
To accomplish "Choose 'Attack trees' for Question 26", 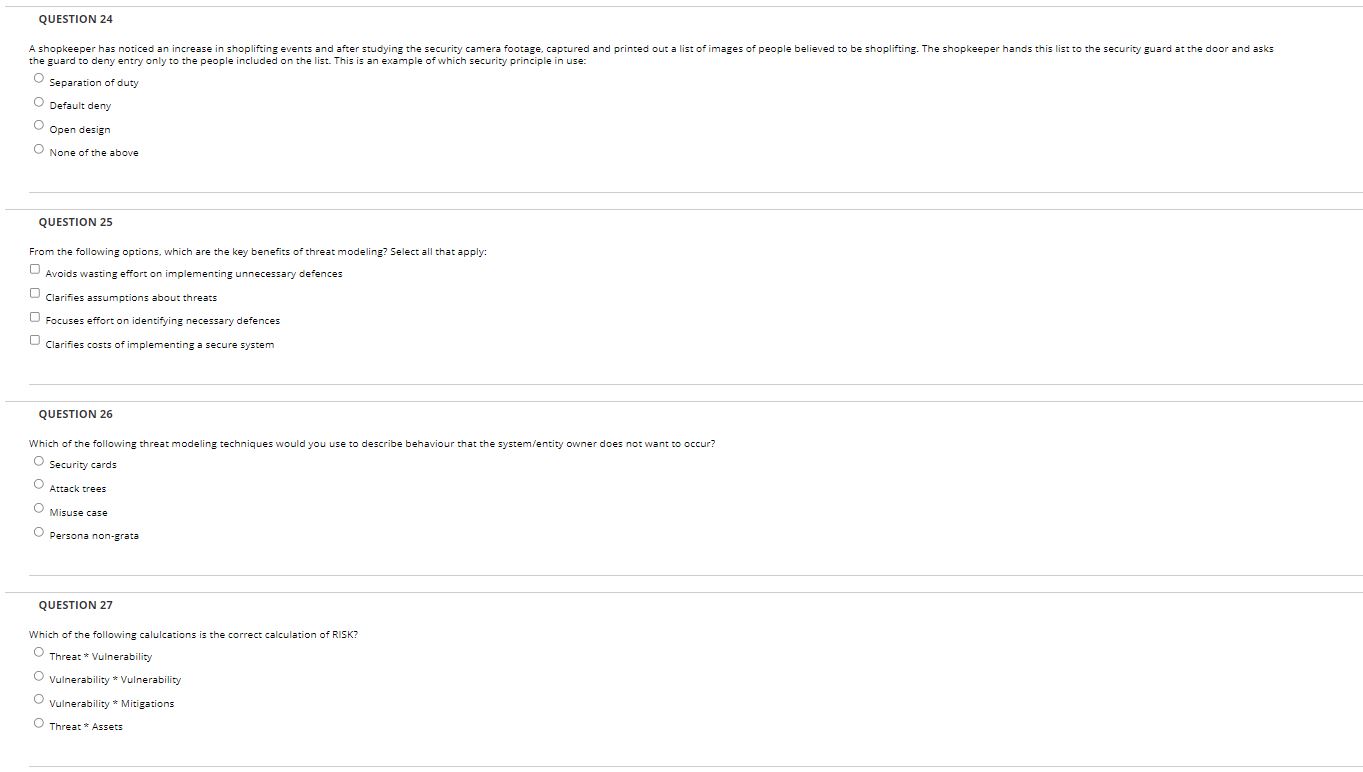I will pos(39,485).
